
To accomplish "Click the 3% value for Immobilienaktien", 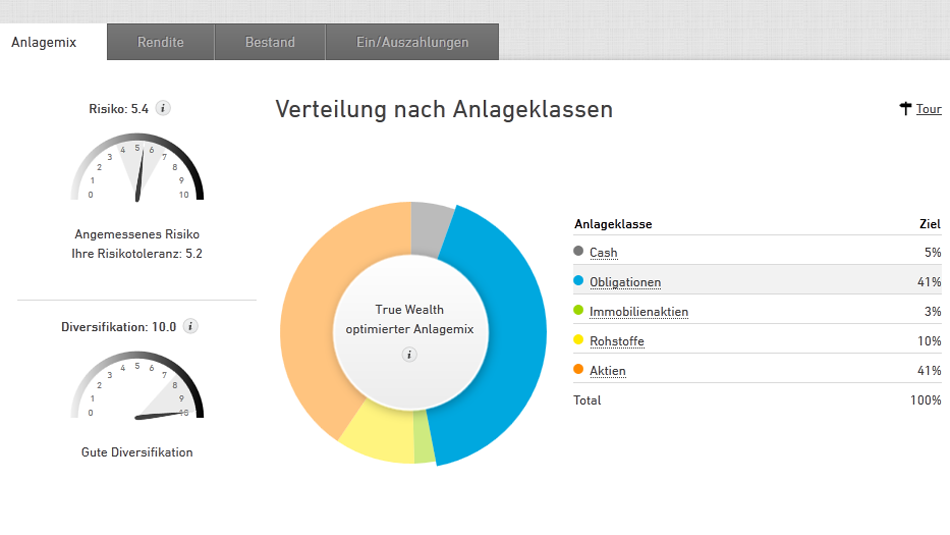I will point(933,312).
